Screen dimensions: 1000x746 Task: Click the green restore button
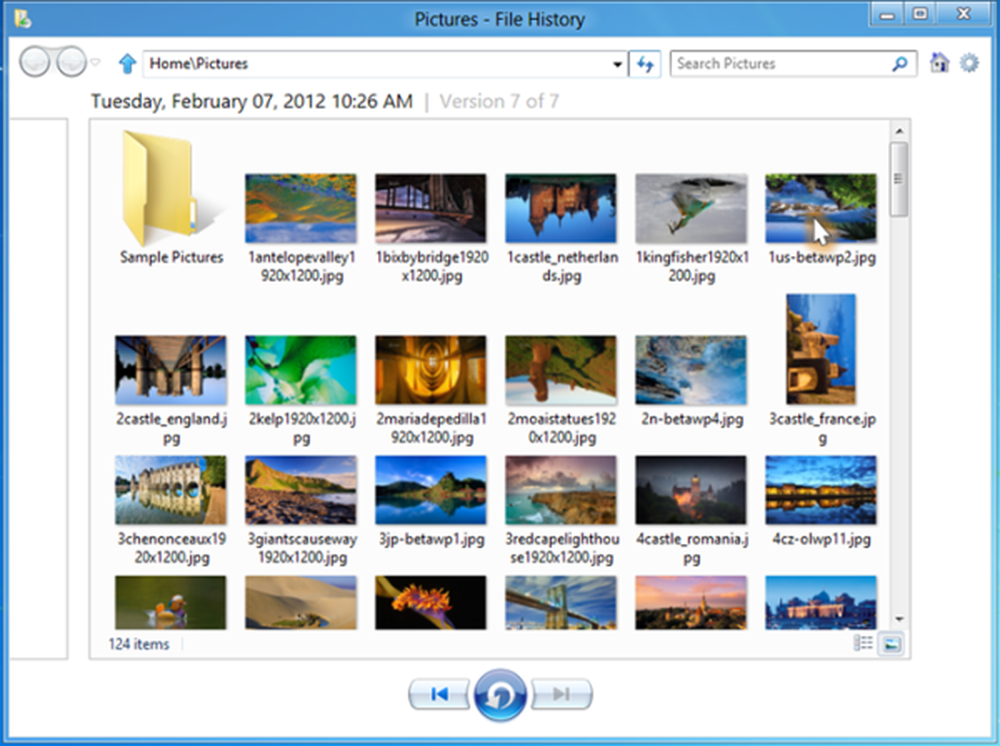pos(500,695)
